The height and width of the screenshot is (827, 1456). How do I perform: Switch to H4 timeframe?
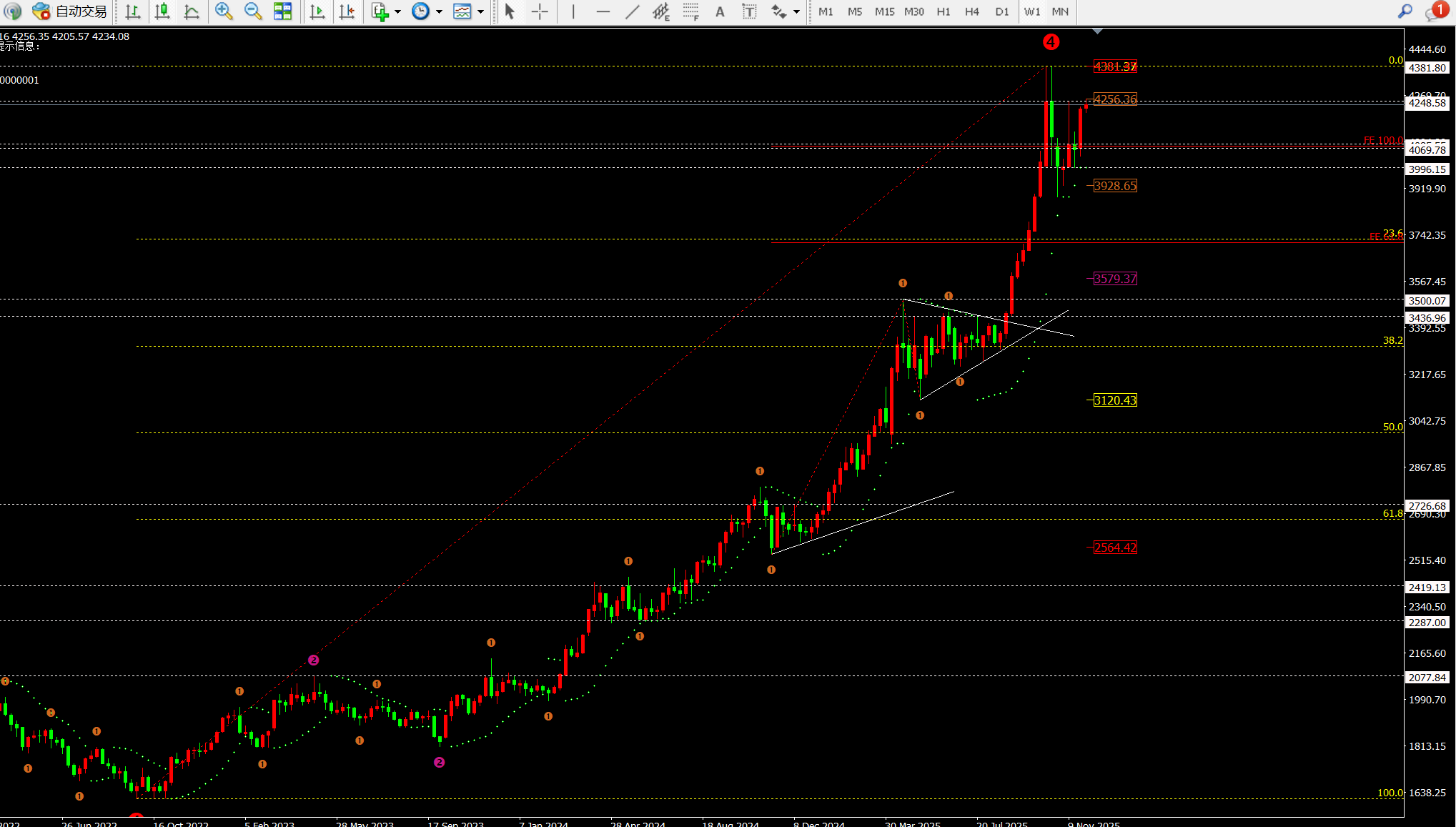pos(972,11)
